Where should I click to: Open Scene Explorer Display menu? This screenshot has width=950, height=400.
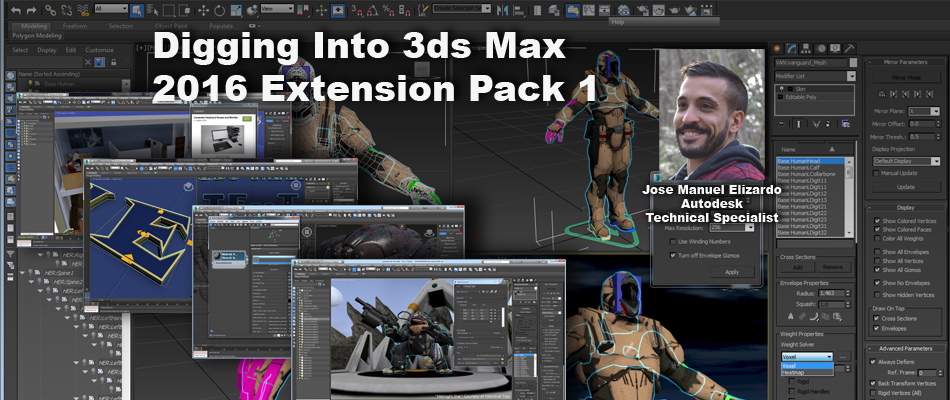tap(47, 50)
